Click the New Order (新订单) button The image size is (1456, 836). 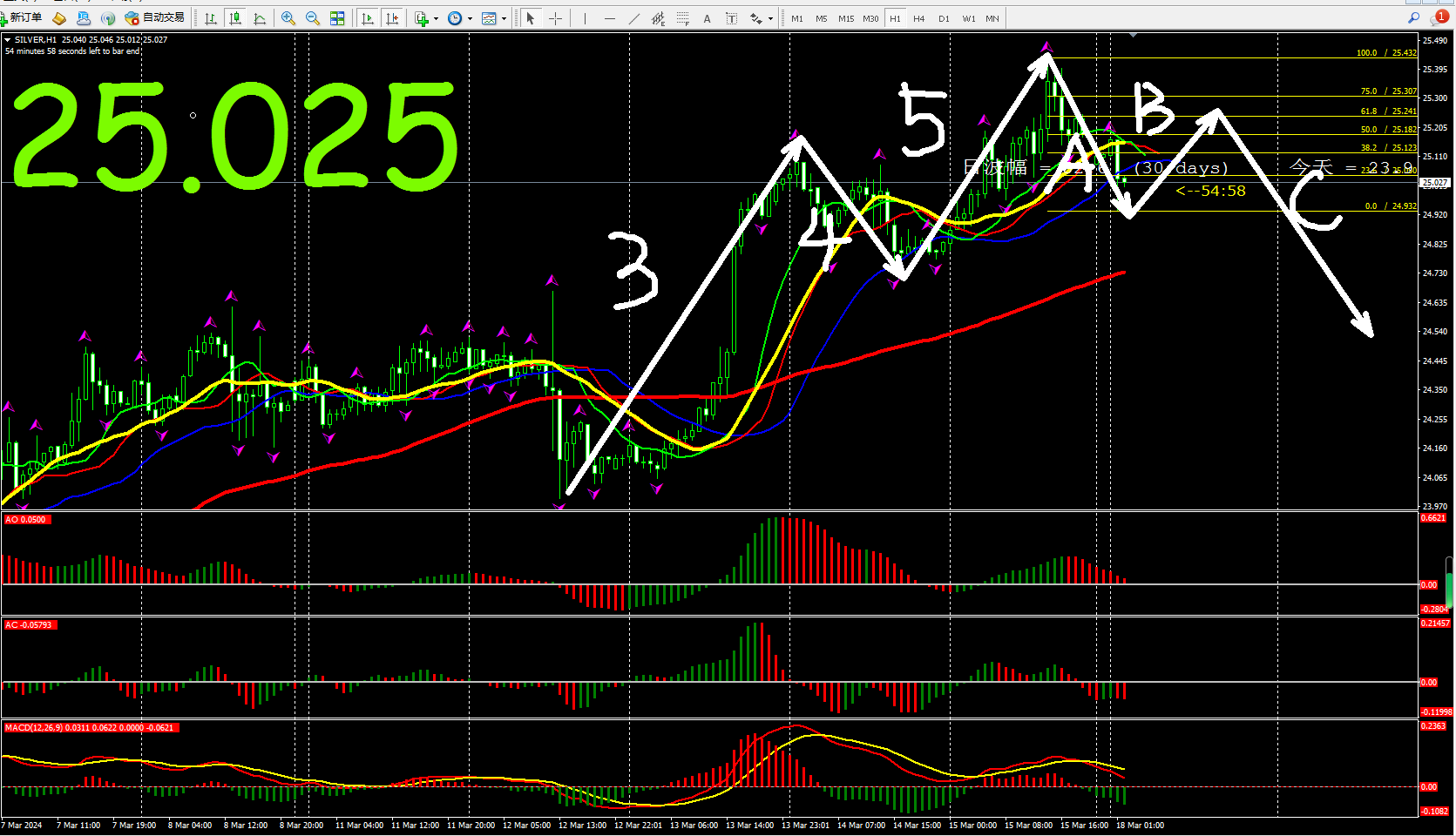pyautogui.click(x=23, y=17)
